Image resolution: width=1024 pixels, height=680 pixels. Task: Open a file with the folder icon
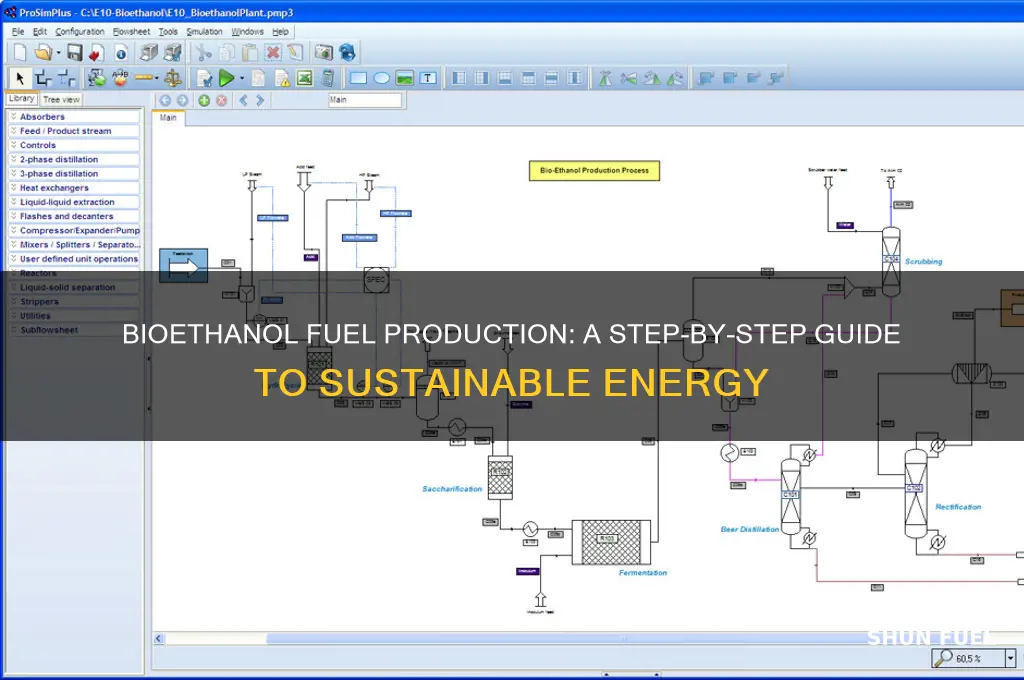(43, 53)
